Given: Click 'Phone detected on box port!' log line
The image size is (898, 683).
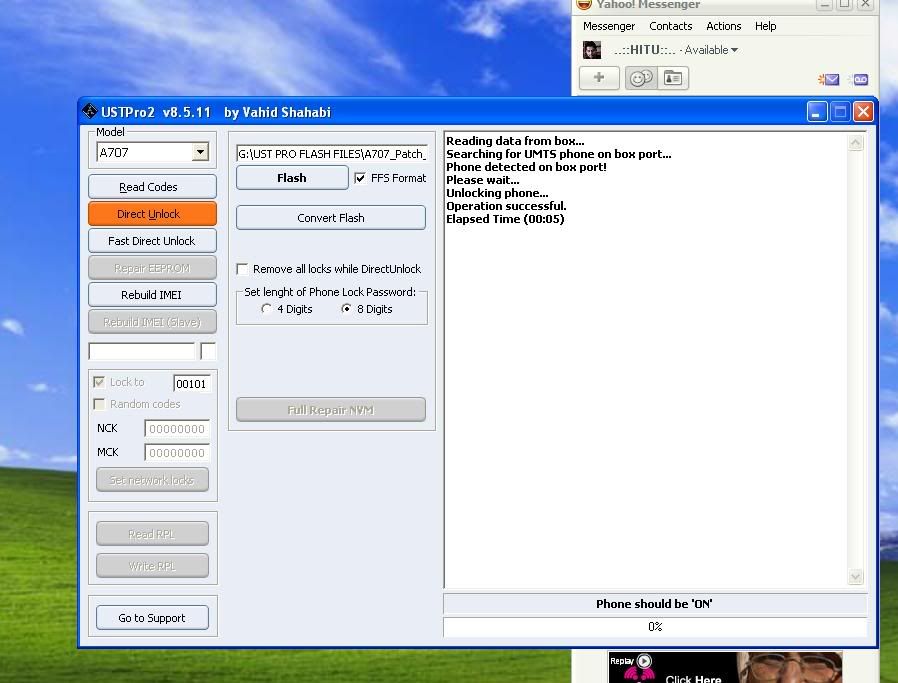Looking at the screenshot, I should [526, 167].
